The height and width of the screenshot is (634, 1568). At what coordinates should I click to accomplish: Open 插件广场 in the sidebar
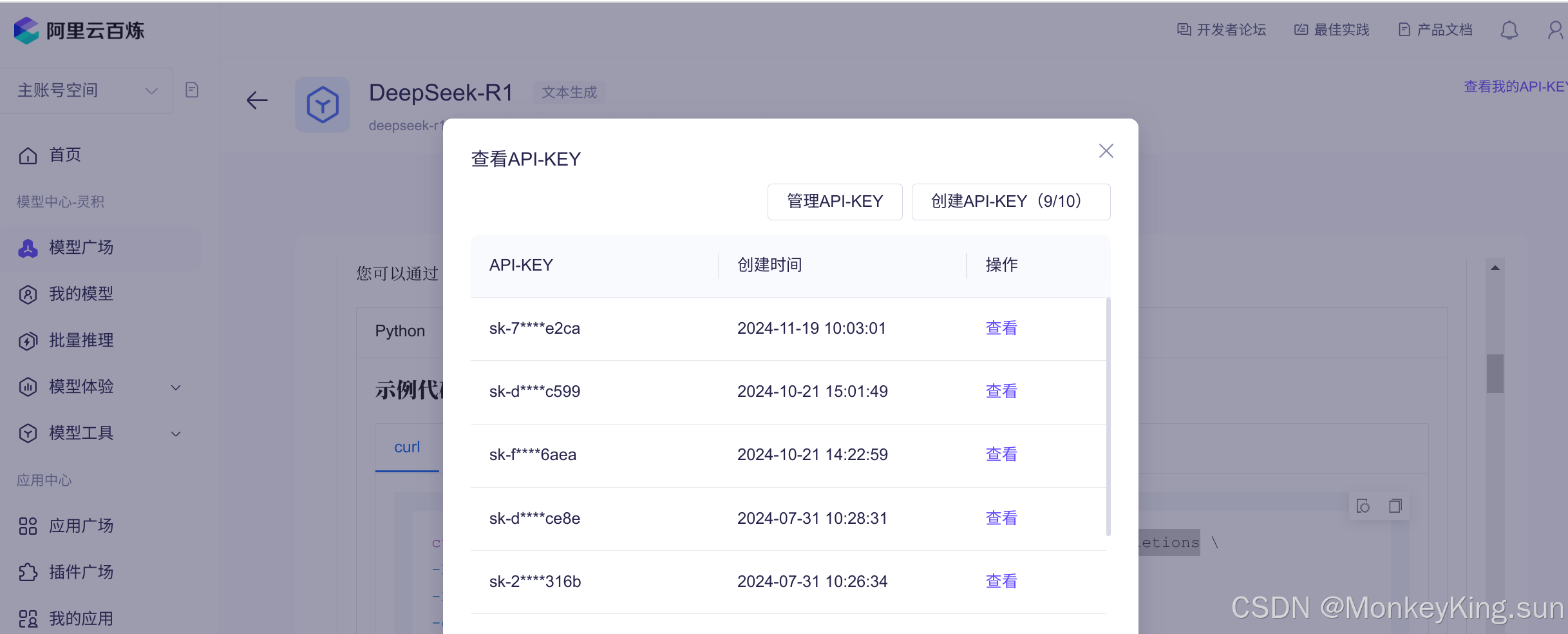[81, 572]
